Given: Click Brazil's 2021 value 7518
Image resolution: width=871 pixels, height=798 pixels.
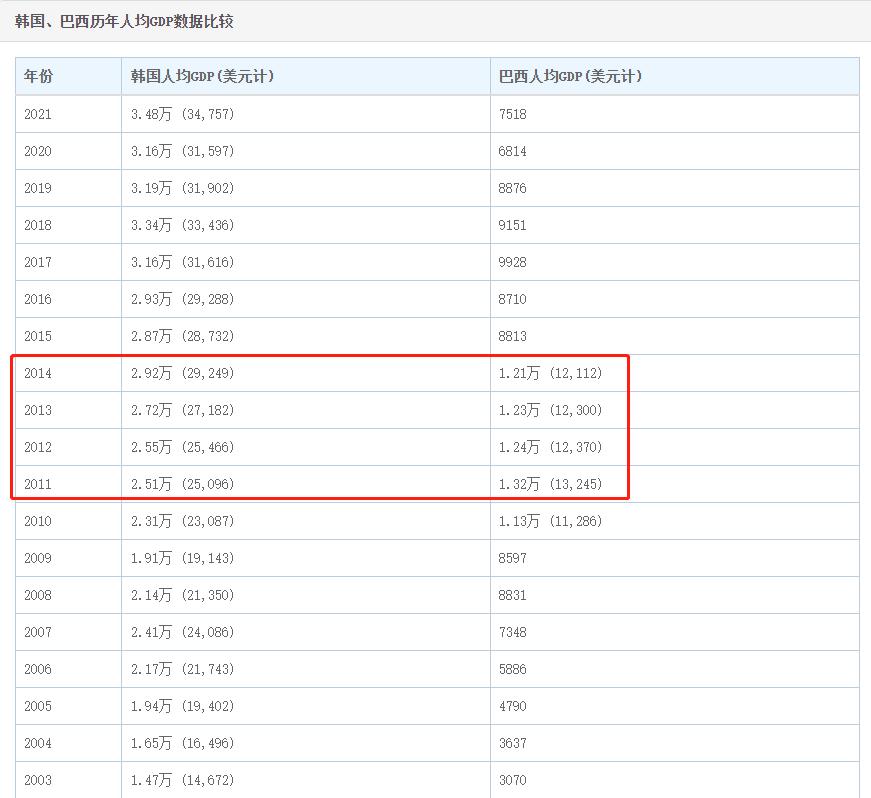Looking at the screenshot, I should point(513,114).
